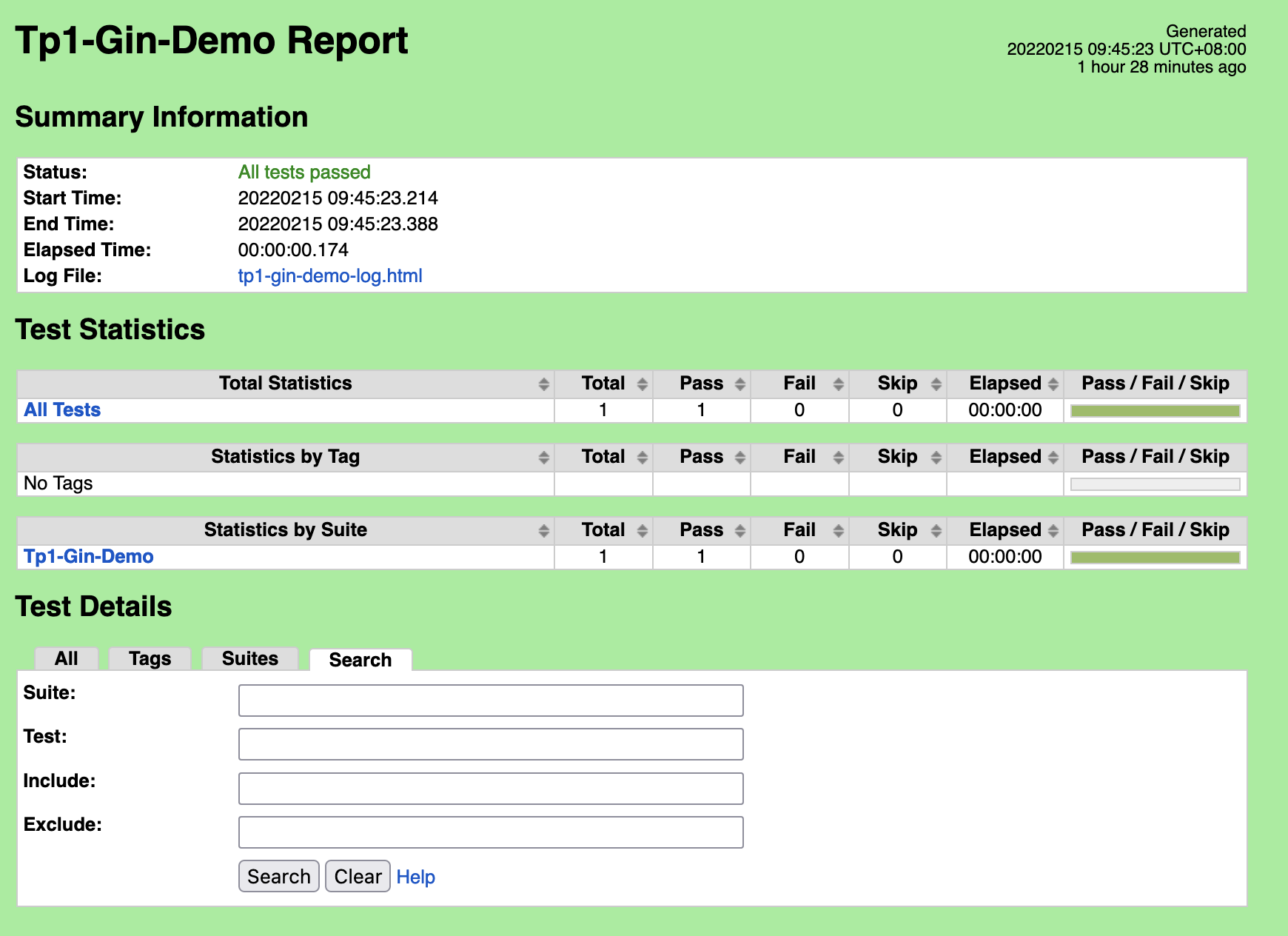Click the sort icon on the Fail column
Viewport: 1288px width, 936px height.
tap(838, 384)
